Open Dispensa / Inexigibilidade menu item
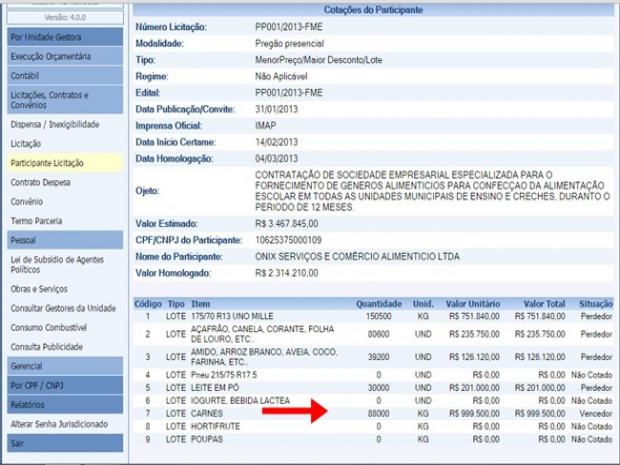This screenshot has width=620, height=465. coord(54,125)
